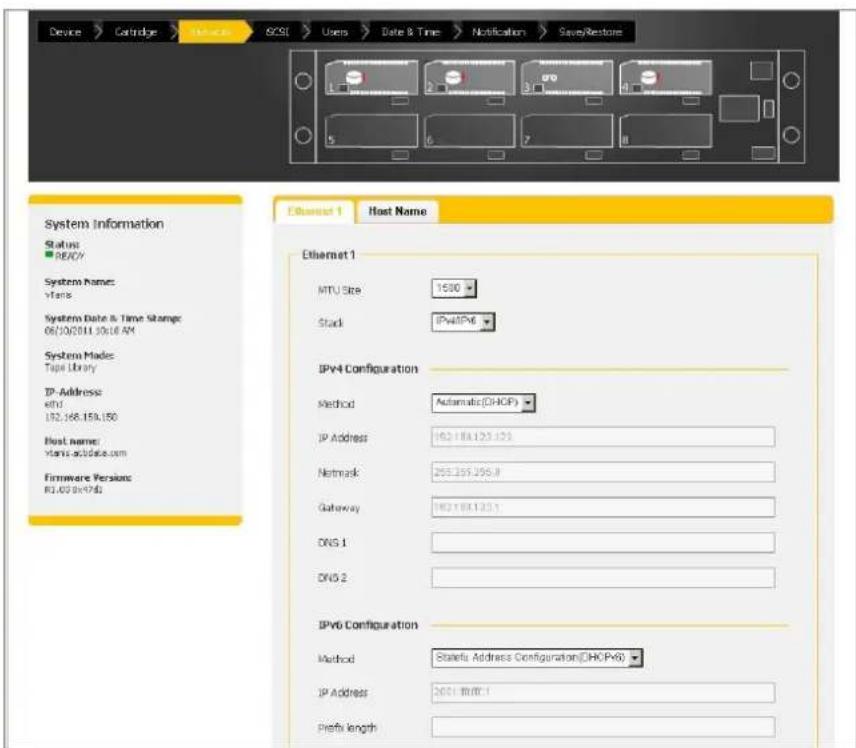Image resolution: width=856 pixels, height=748 pixels.
Task: Click the Prefix length field
Action: point(603,727)
